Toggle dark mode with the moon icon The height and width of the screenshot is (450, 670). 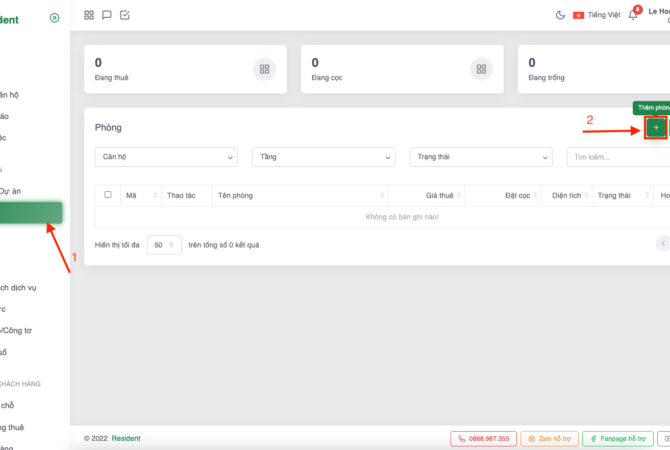point(560,15)
